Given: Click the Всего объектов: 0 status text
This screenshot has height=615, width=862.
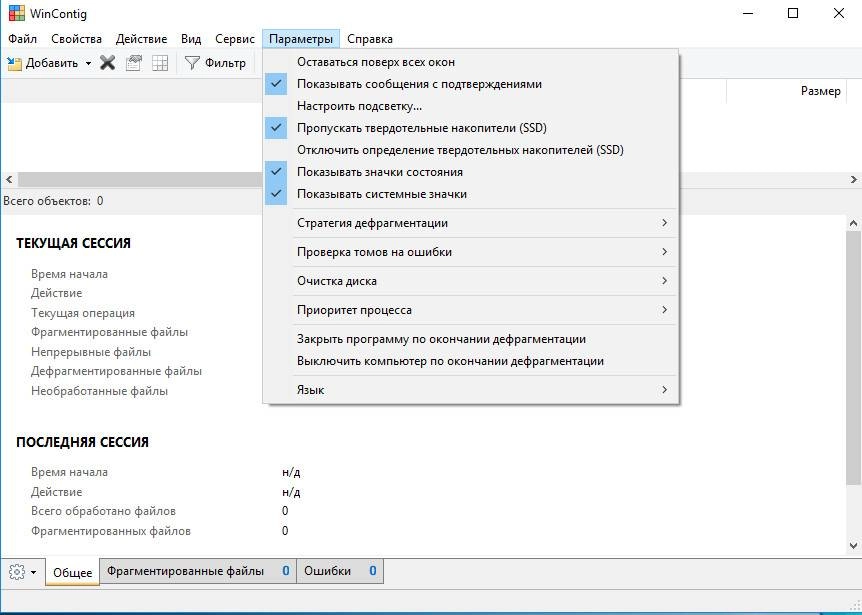Looking at the screenshot, I should (53, 201).
